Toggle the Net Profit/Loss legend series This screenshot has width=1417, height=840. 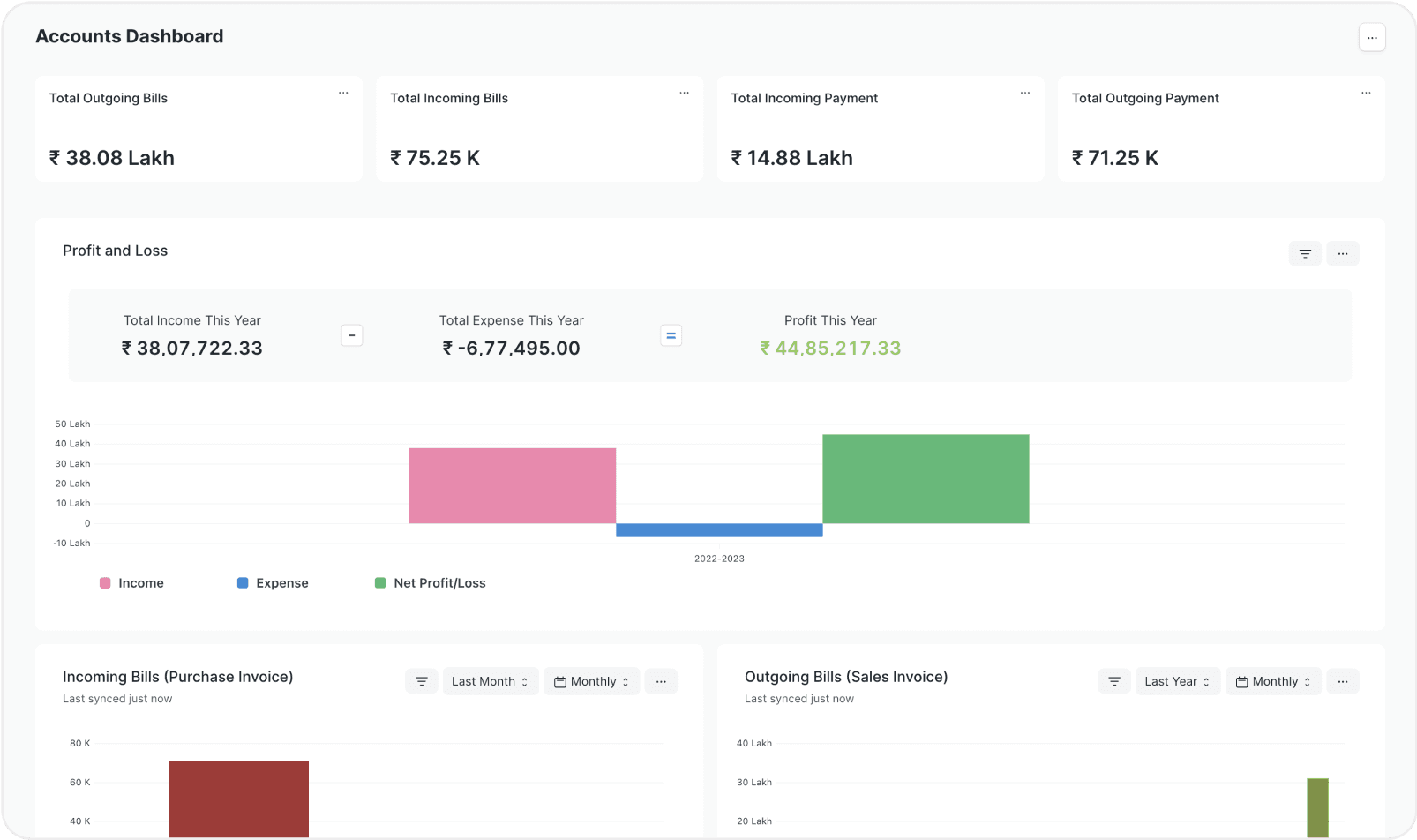pyautogui.click(x=431, y=583)
